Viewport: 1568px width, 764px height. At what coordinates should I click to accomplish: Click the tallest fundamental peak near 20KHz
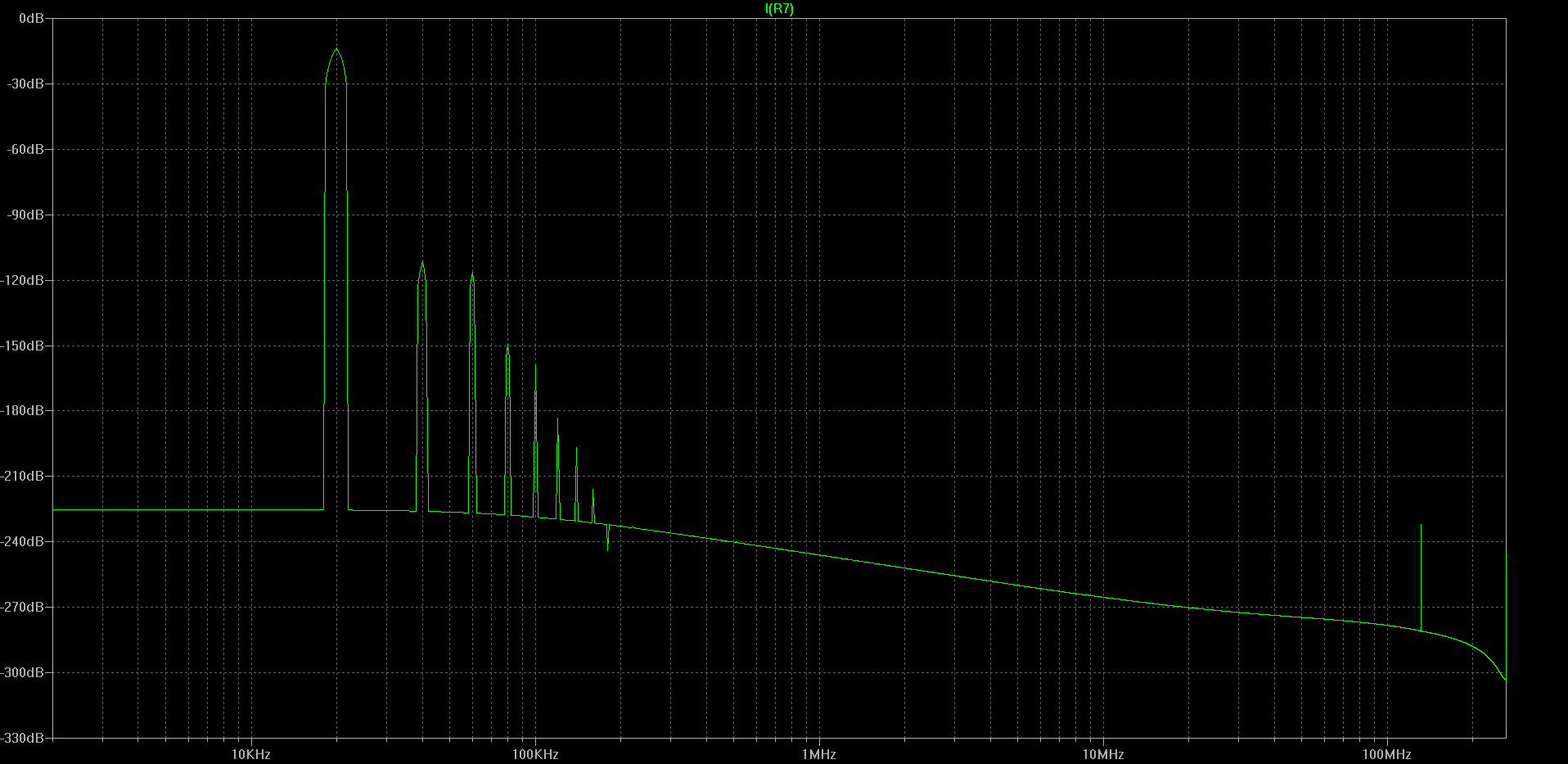click(x=336, y=49)
